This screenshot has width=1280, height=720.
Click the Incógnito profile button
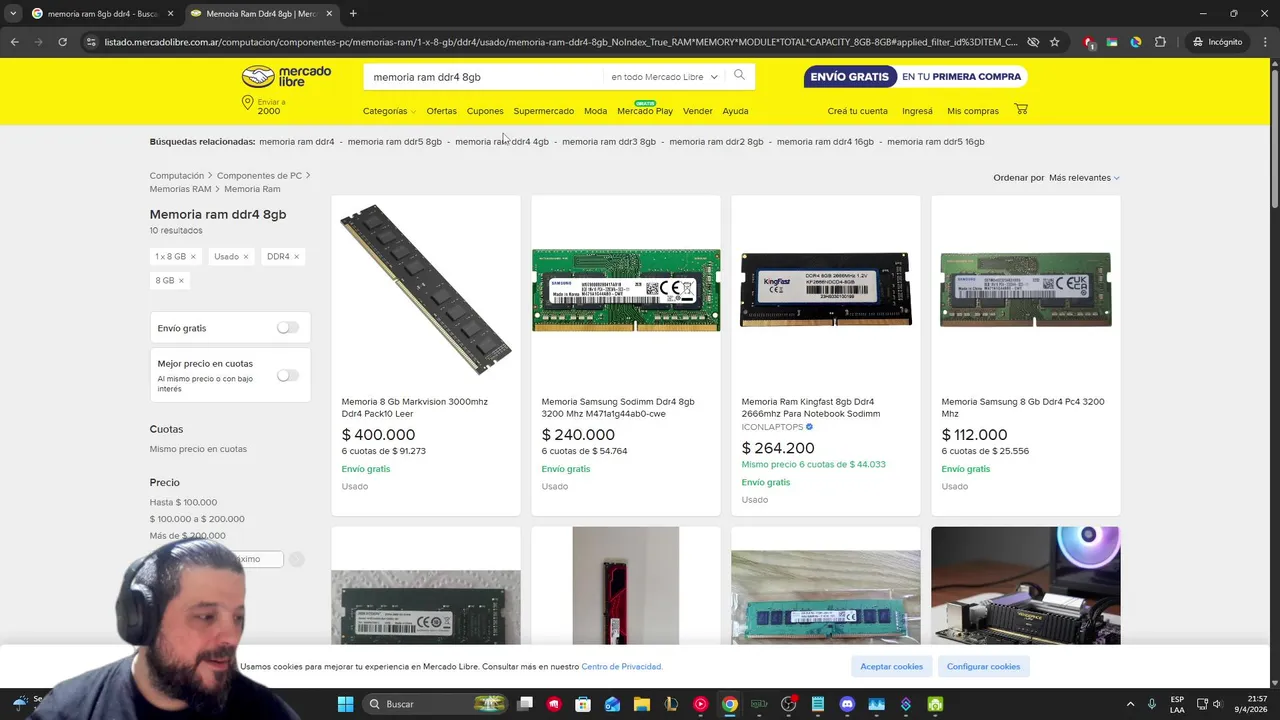[x=1217, y=42]
